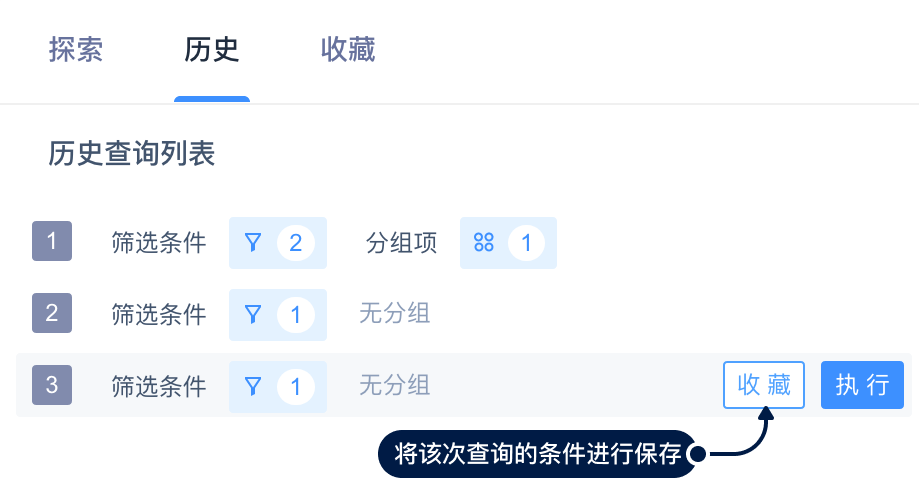Click the grouping grid icon in row 1
This screenshot has height=504, width=919.
(484, 243)
